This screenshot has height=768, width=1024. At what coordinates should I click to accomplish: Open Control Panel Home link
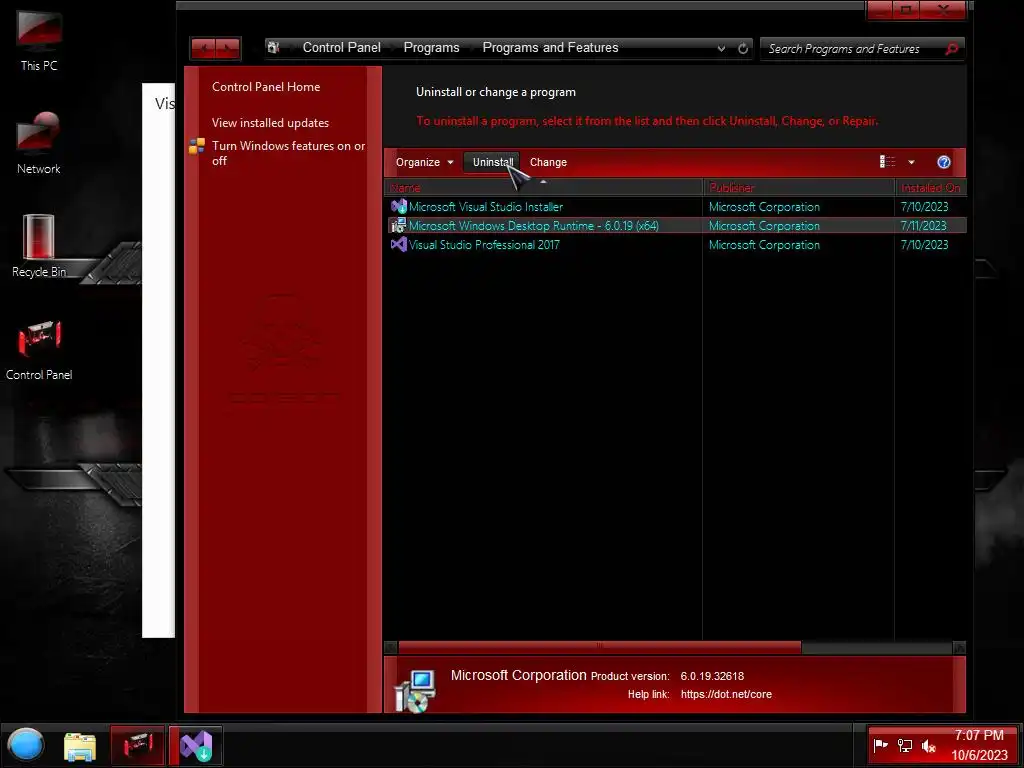tap(266, 87)
